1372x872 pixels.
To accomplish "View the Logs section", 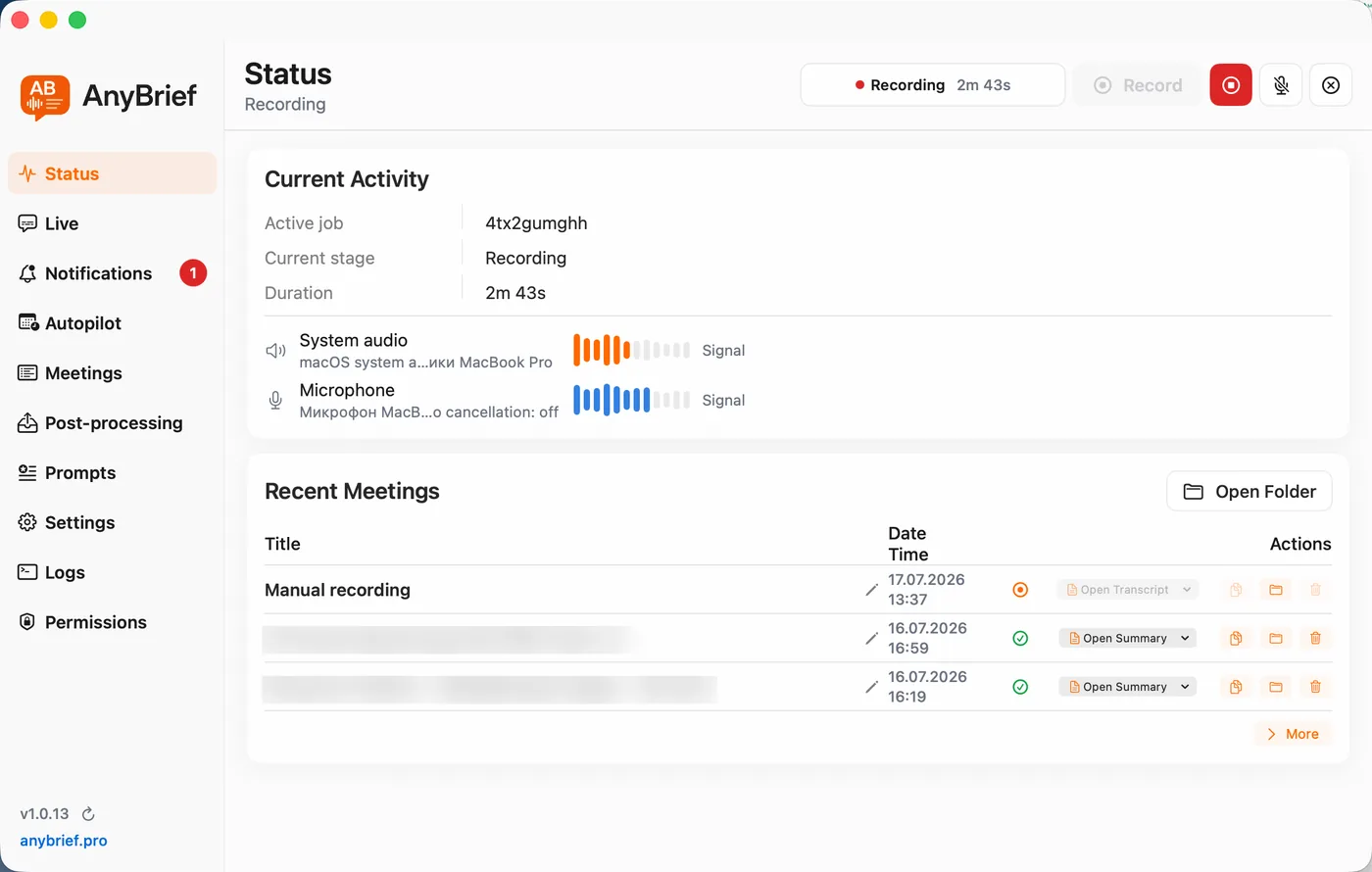I will [112, 572].
